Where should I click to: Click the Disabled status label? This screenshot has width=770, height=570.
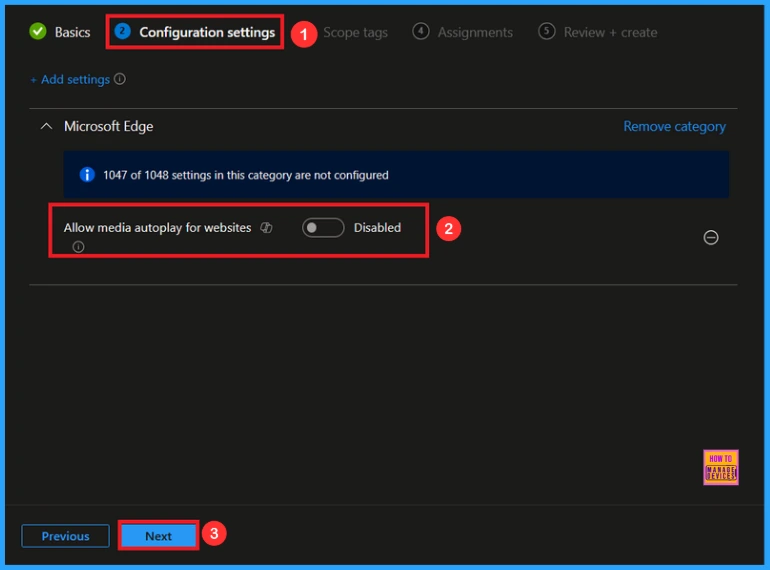pos(377,228)
